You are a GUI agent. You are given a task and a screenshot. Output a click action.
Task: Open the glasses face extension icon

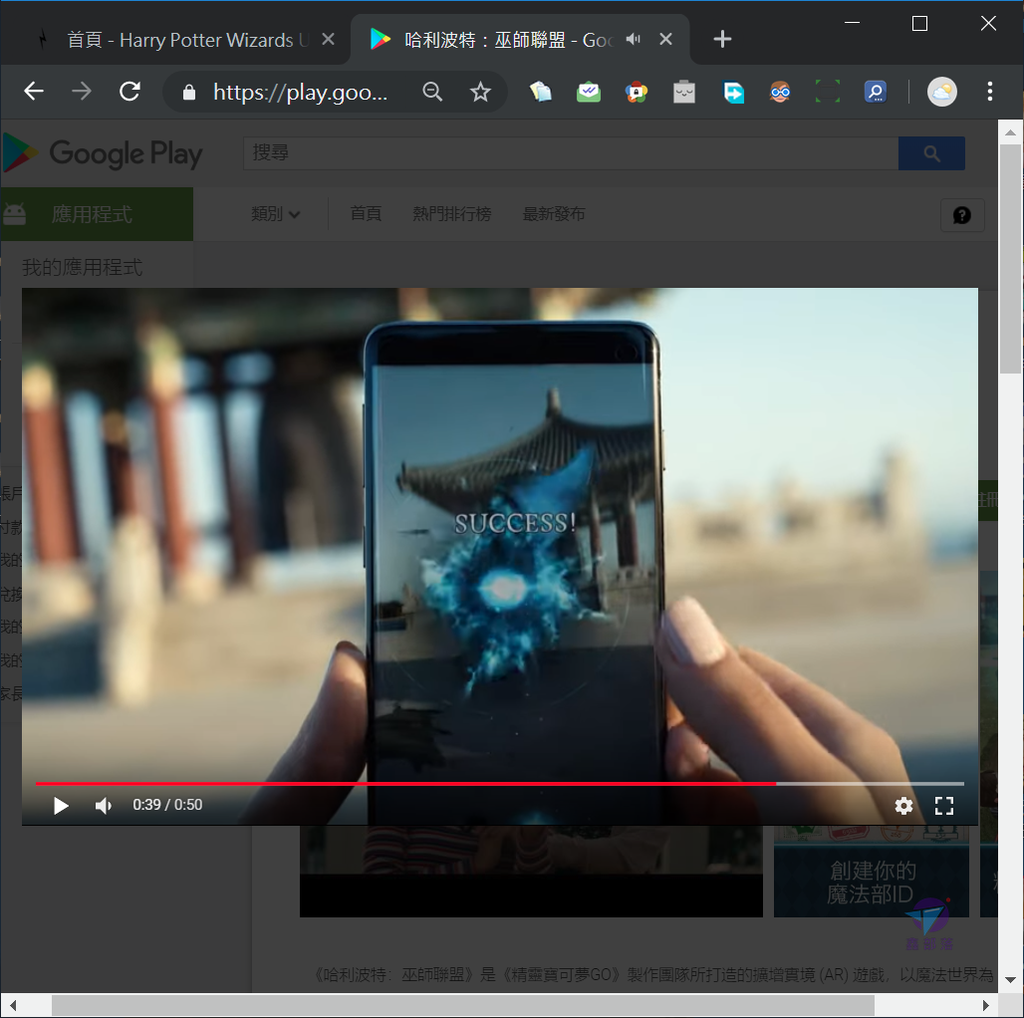point(780,91)
